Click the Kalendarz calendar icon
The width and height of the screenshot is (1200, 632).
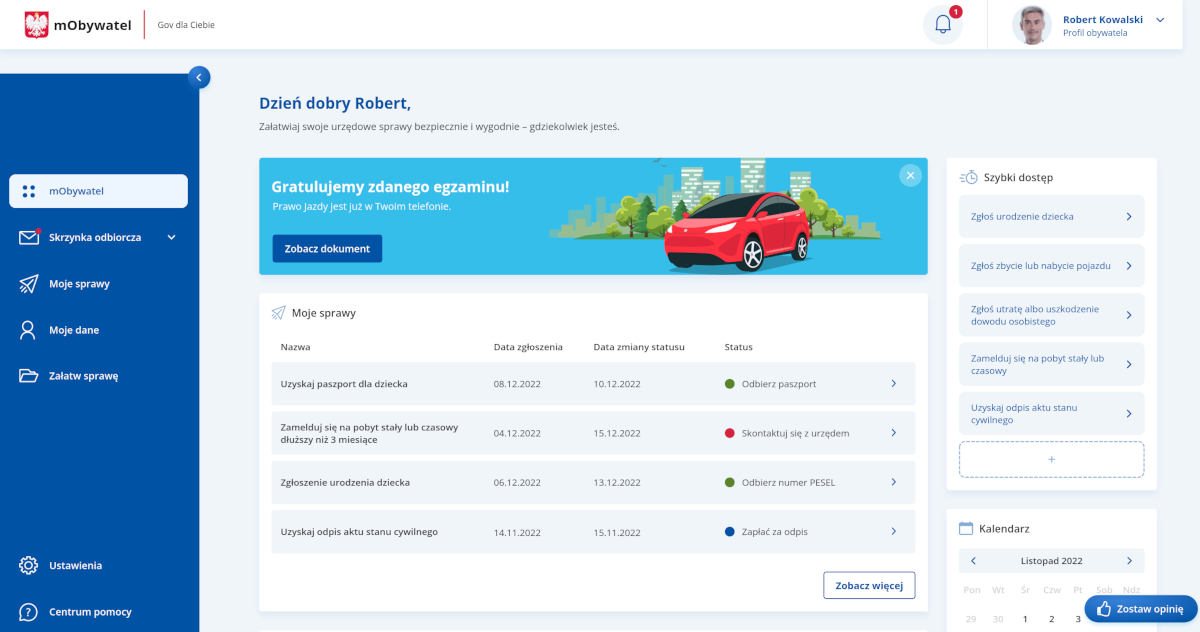[966, 528]
